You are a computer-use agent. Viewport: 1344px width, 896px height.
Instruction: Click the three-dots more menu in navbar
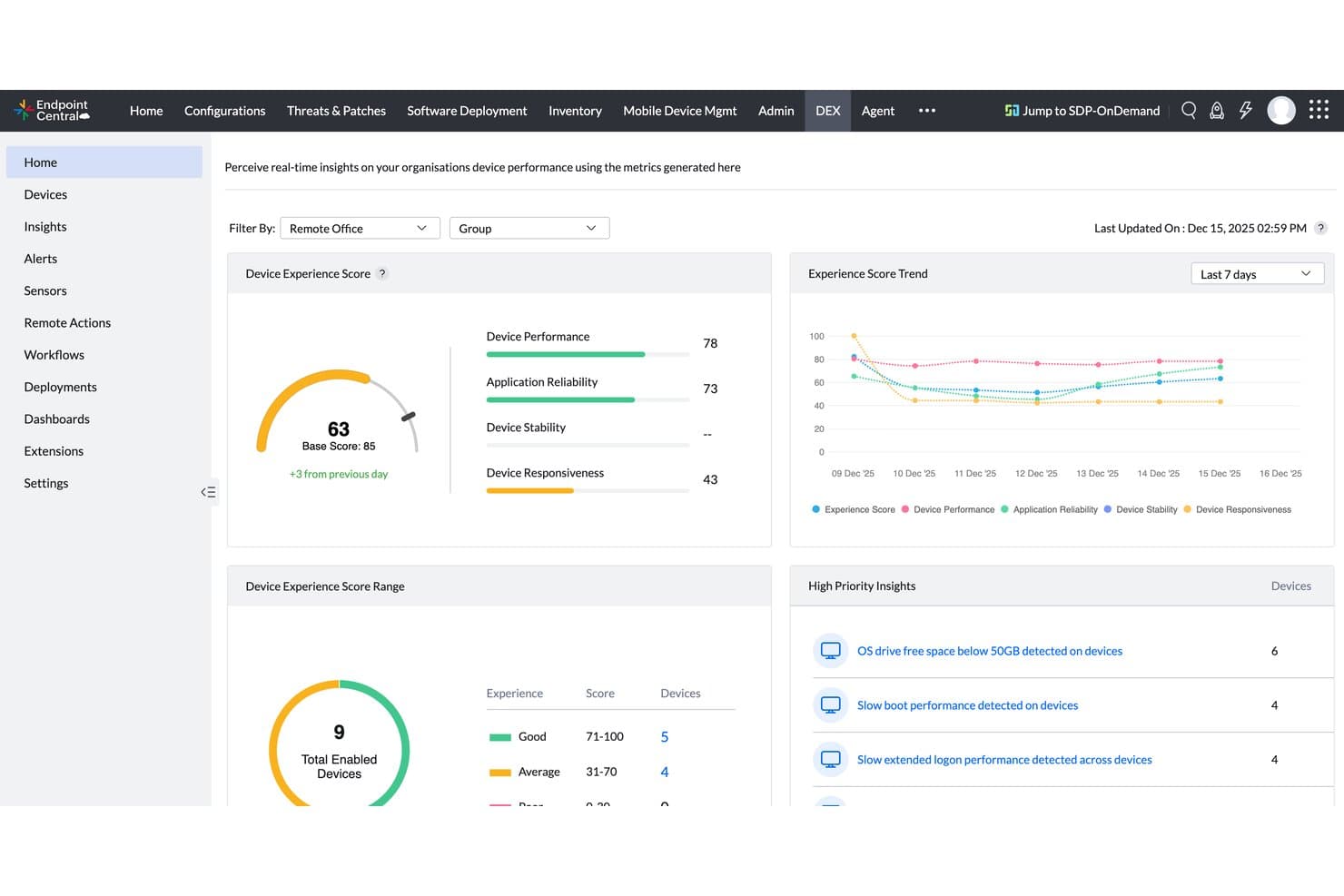(x=926, y=111)
